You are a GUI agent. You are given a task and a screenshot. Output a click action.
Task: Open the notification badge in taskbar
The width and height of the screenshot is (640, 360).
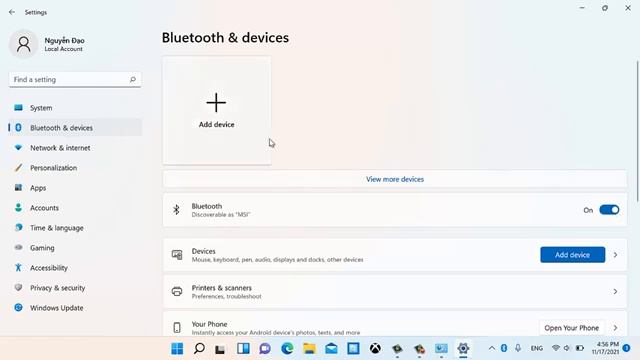pos(627,348)
